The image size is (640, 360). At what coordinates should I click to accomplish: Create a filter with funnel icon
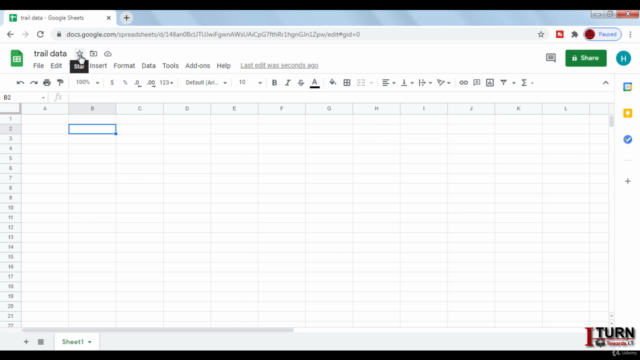coord(504,83)
